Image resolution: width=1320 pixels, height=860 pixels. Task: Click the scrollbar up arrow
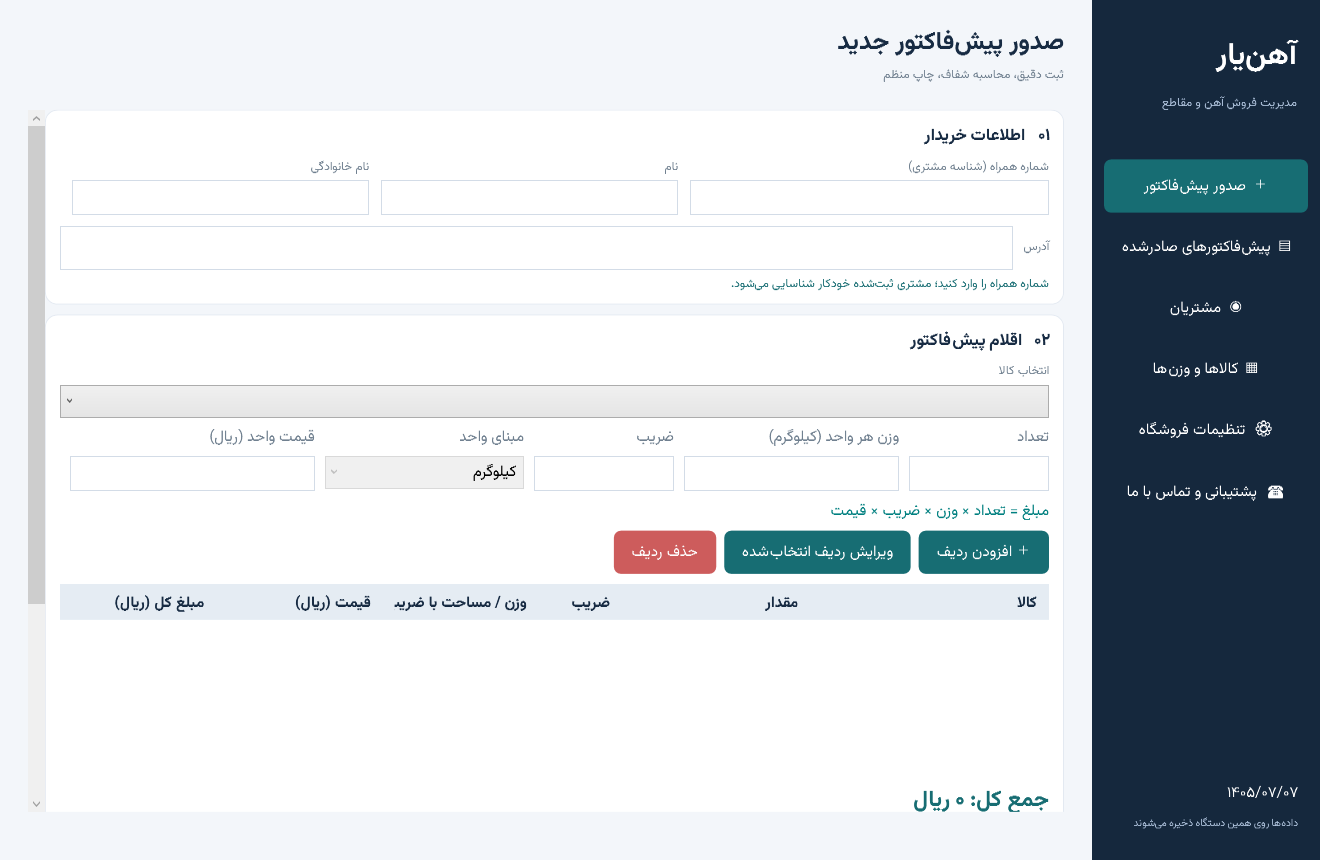[x=36, y=118]
